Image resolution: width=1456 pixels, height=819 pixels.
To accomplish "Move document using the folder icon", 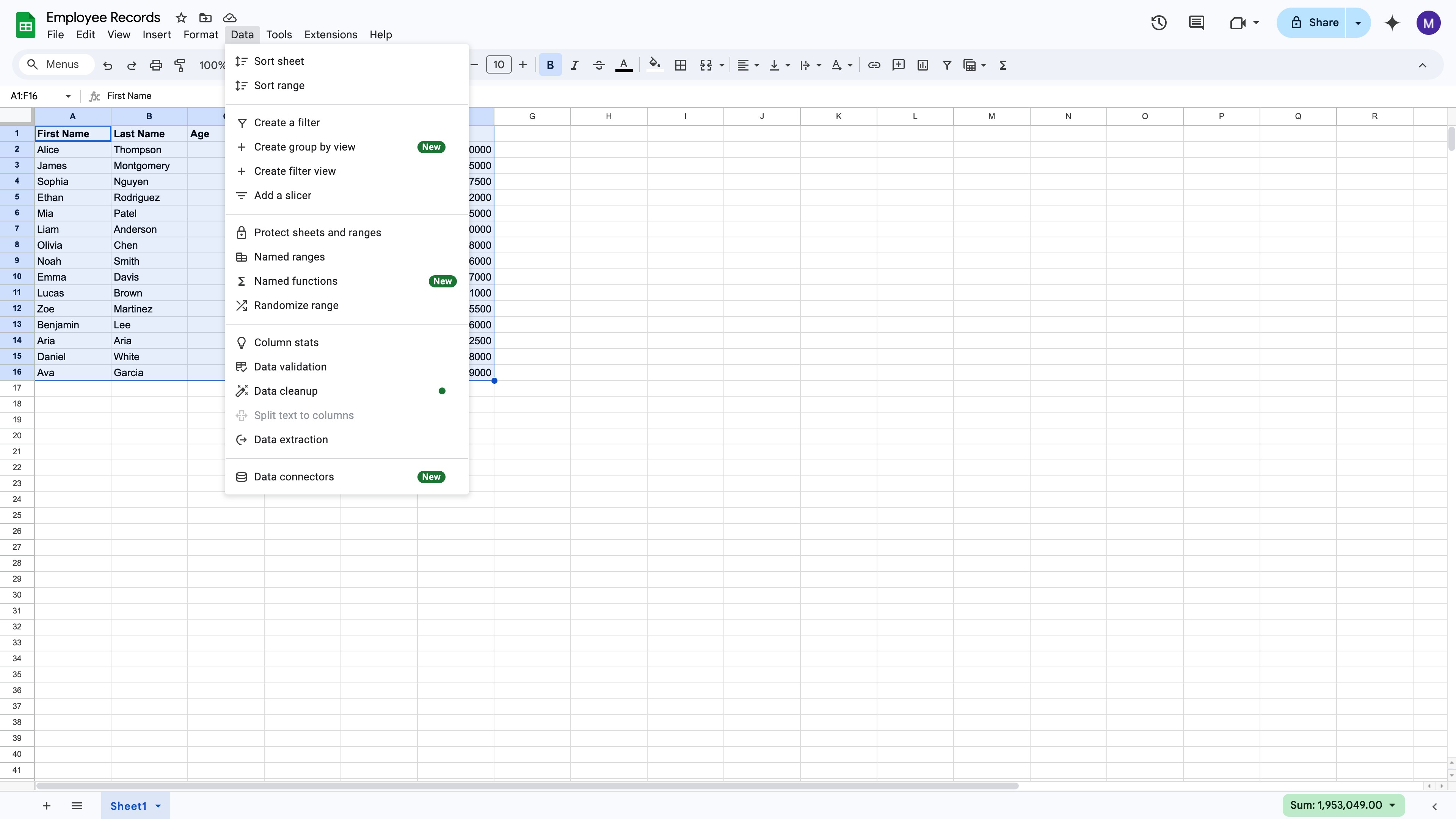I will coord(205,17).
